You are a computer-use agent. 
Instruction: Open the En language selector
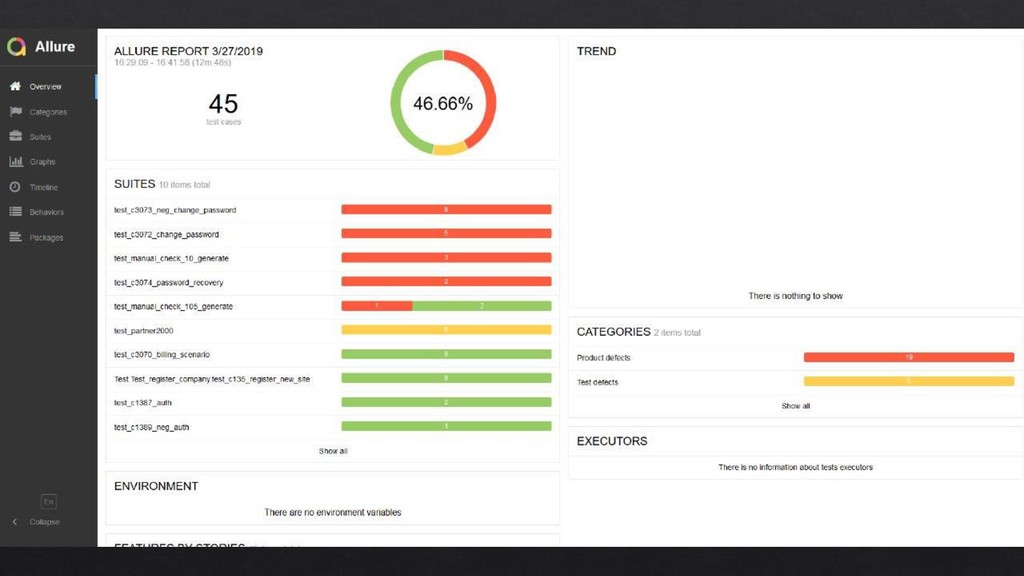click(48, 502)
